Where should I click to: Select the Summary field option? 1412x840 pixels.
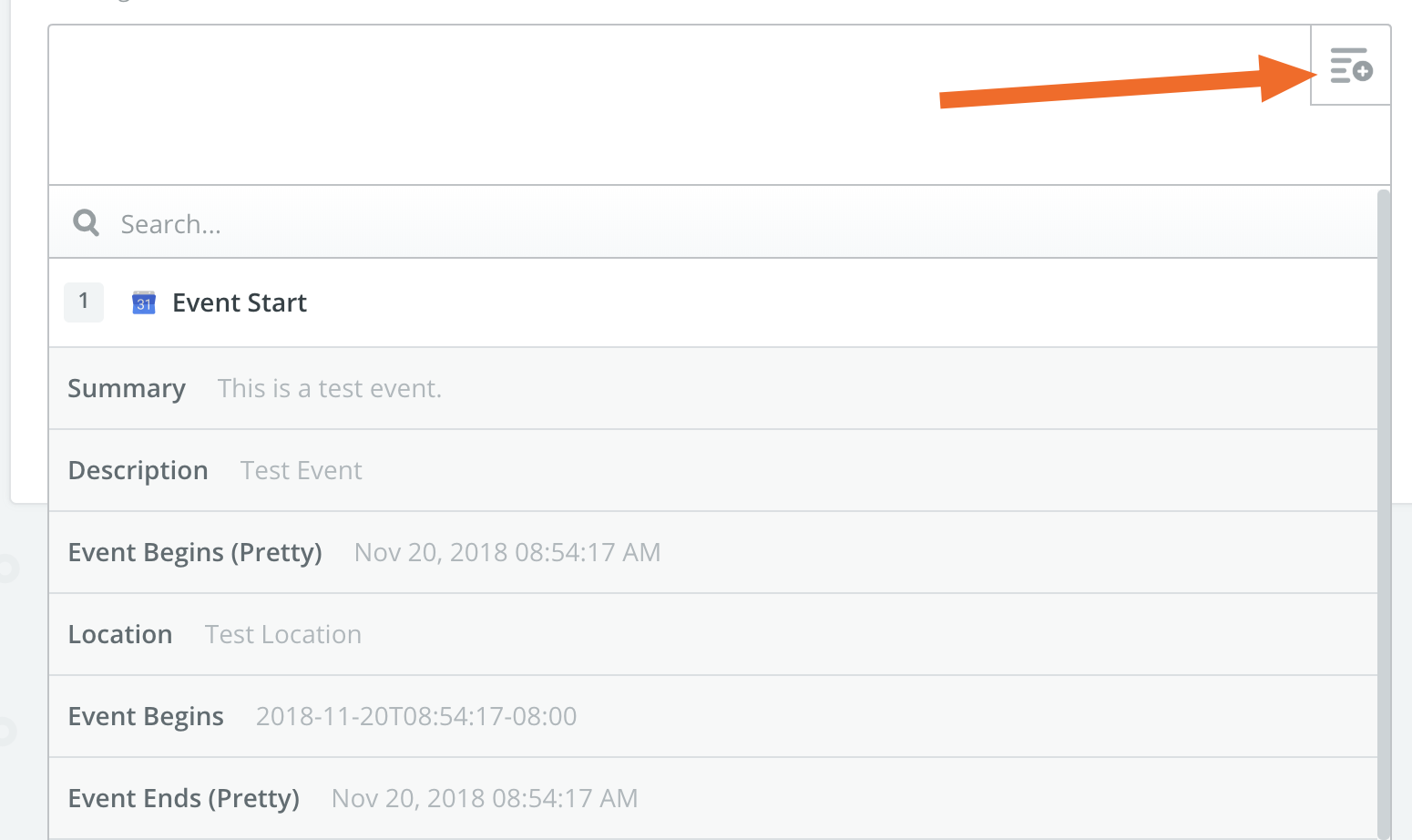[x=712, y=388]
